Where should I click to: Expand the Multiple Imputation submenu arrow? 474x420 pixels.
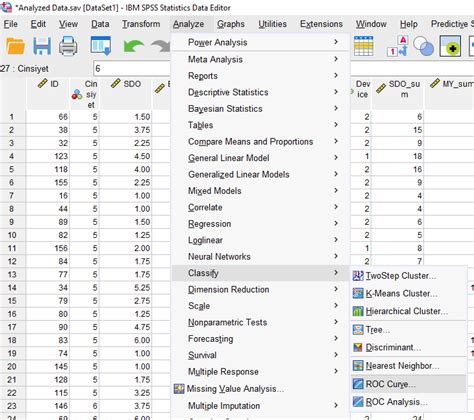336,405
